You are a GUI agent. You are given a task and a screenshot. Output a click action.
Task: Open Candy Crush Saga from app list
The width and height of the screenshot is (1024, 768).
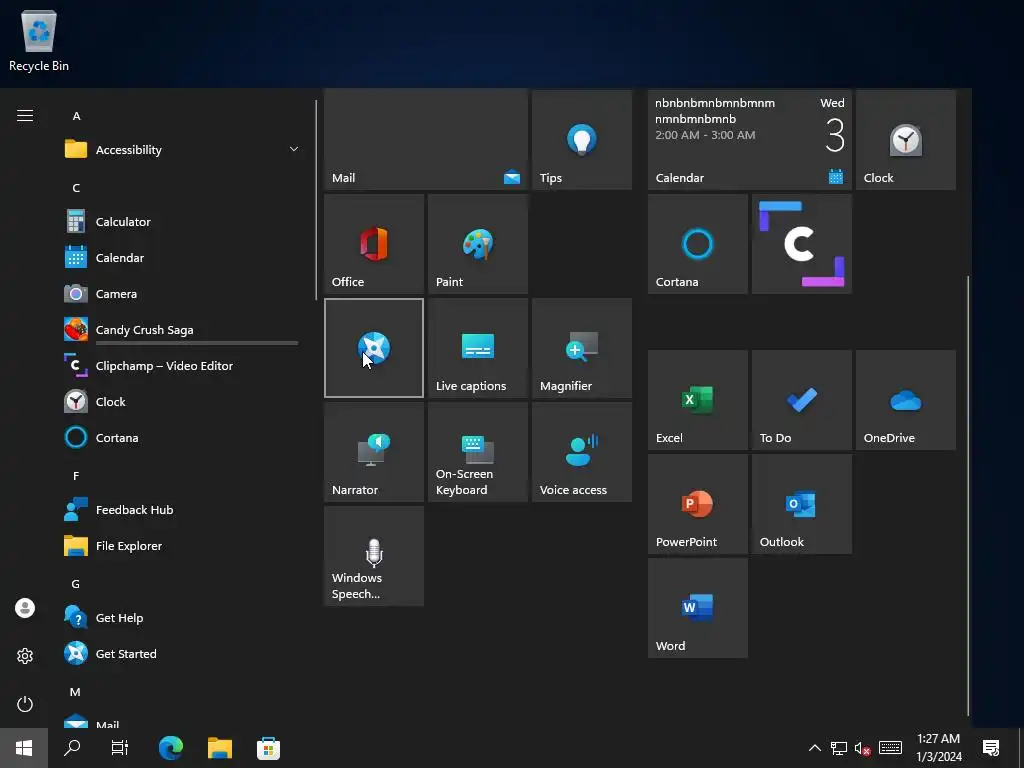point(183,330)
